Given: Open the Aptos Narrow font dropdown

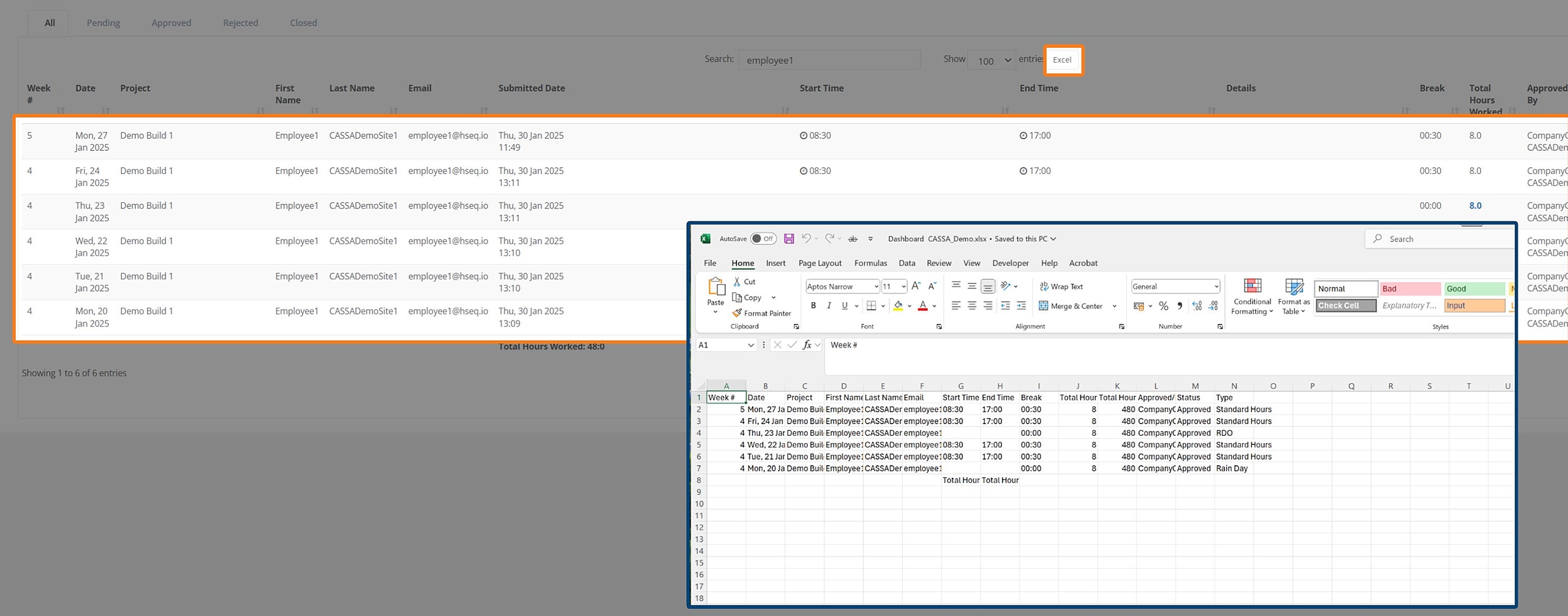Looking at the screenshot, I should point(876,286).
